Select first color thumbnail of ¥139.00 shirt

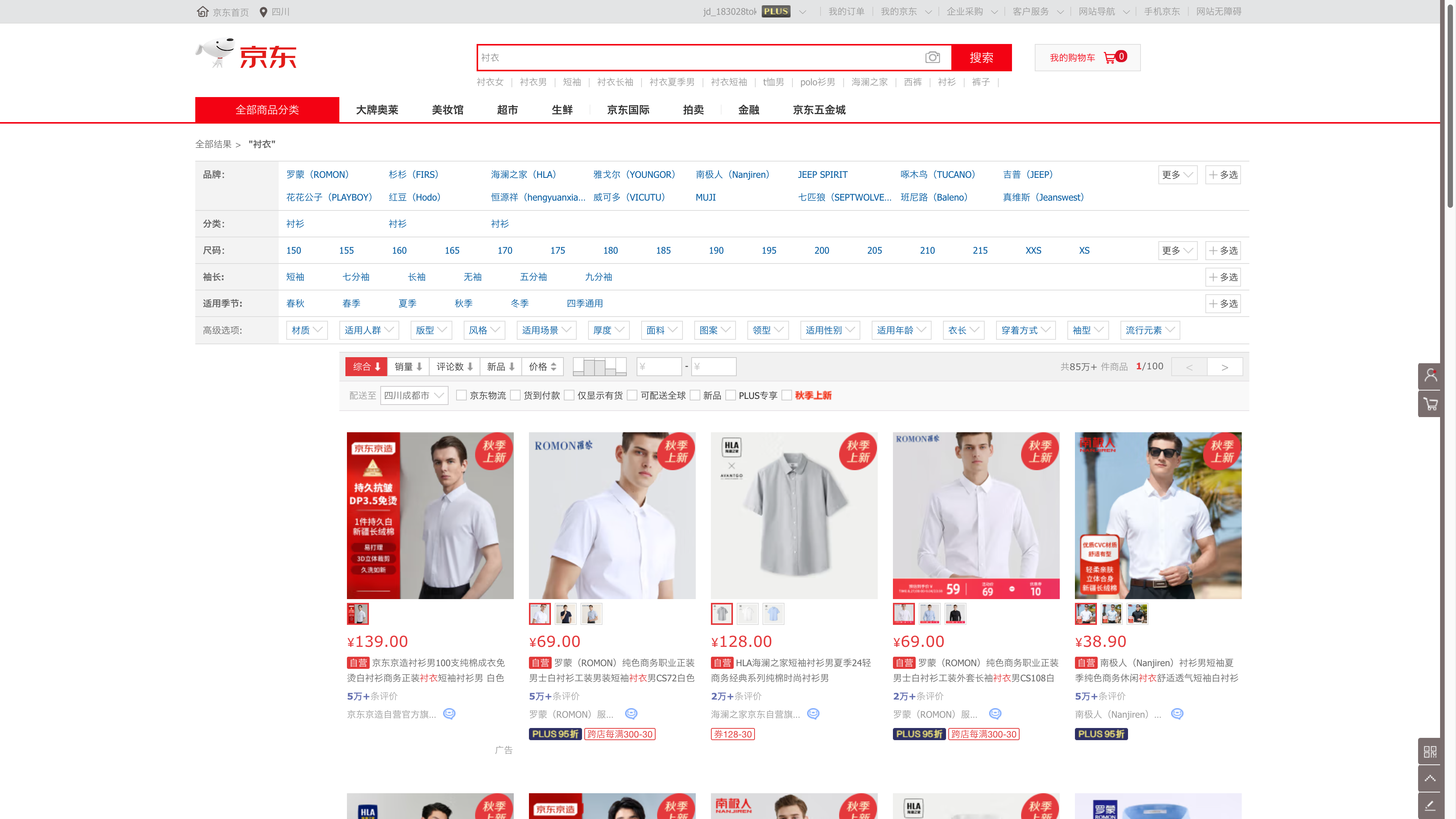[x=358, y=614]
